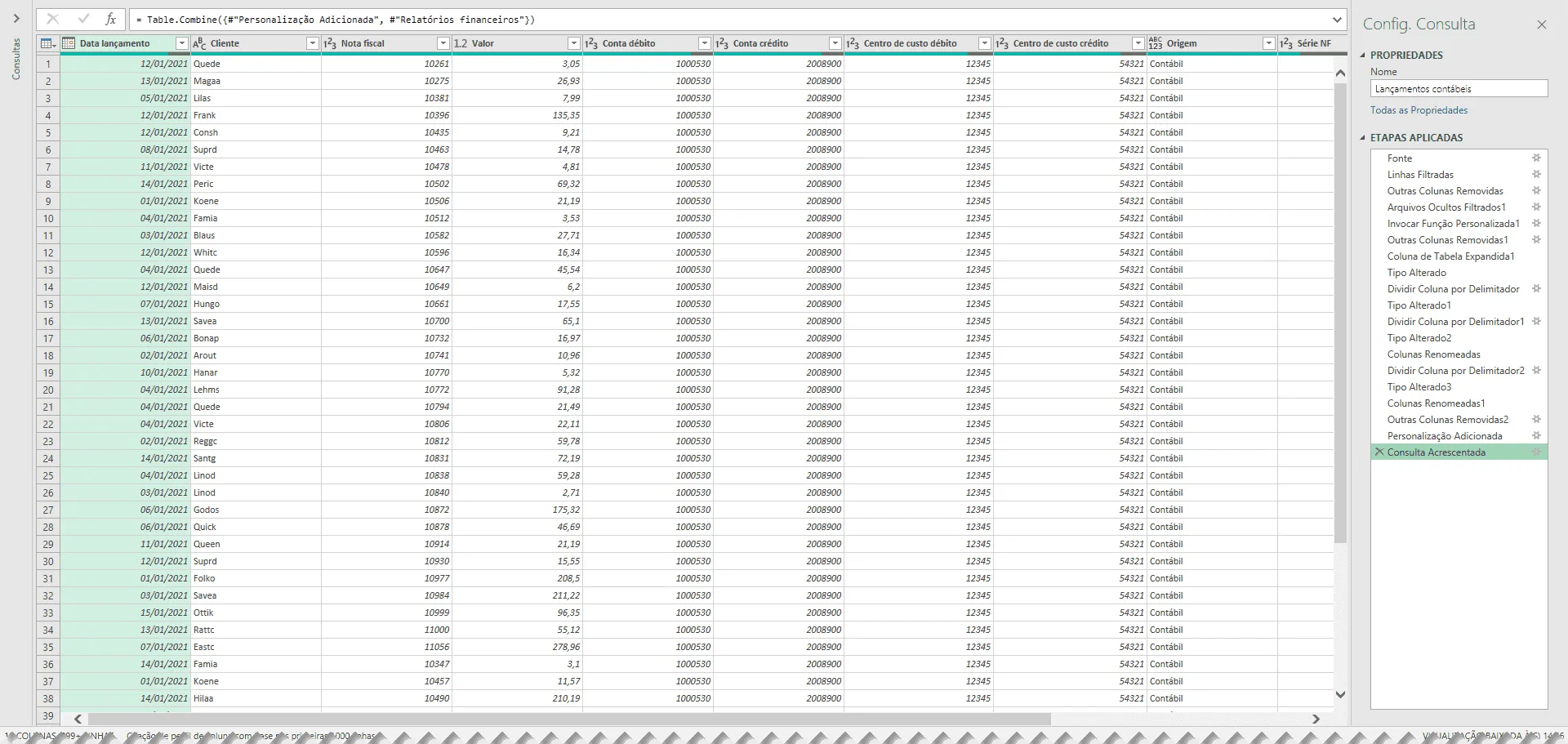This screenshot has height=744, width=1568.
Task: Click the type icon of Conta crédito column
Action: [722, 43]
